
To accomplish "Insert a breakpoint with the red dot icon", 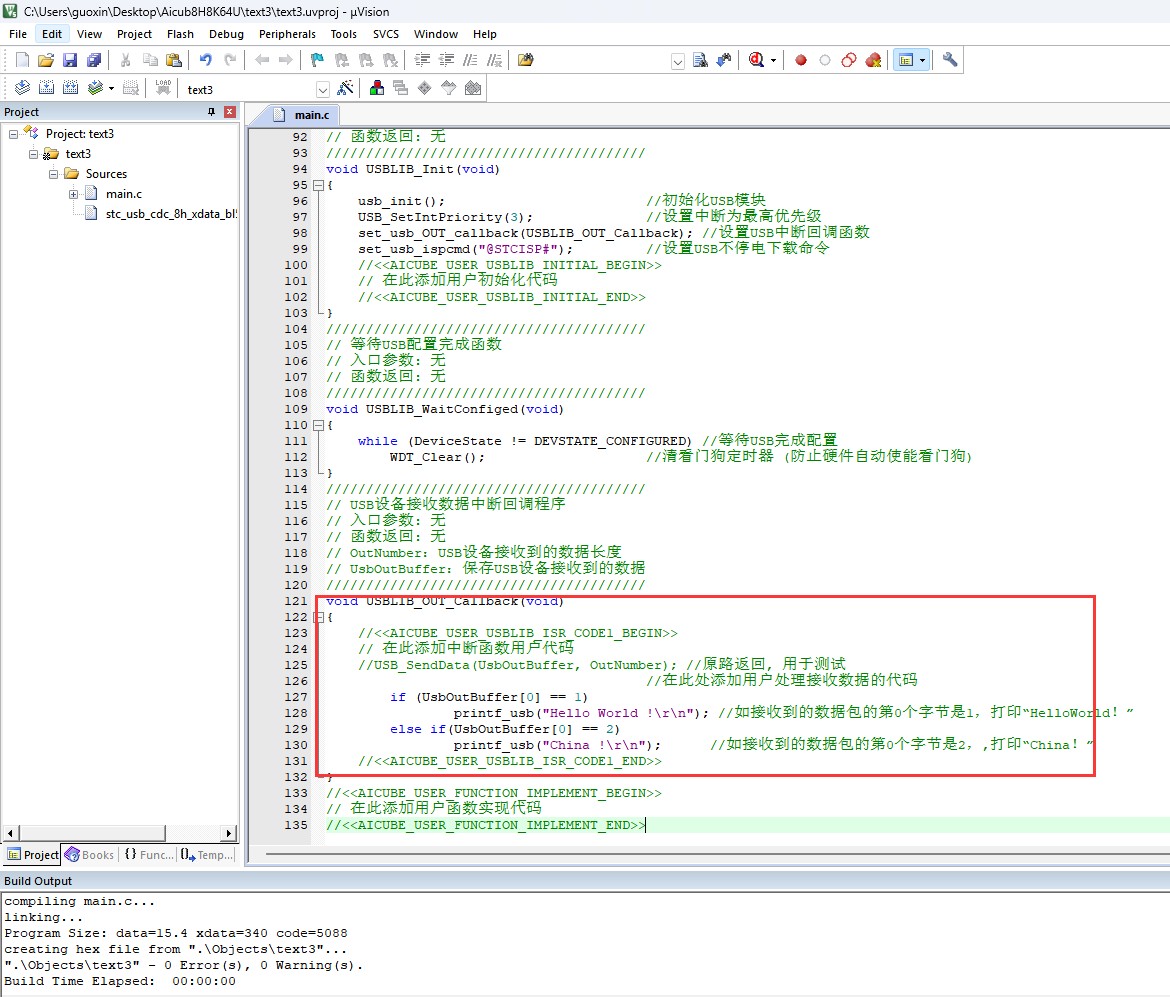I will click(801, 60).
